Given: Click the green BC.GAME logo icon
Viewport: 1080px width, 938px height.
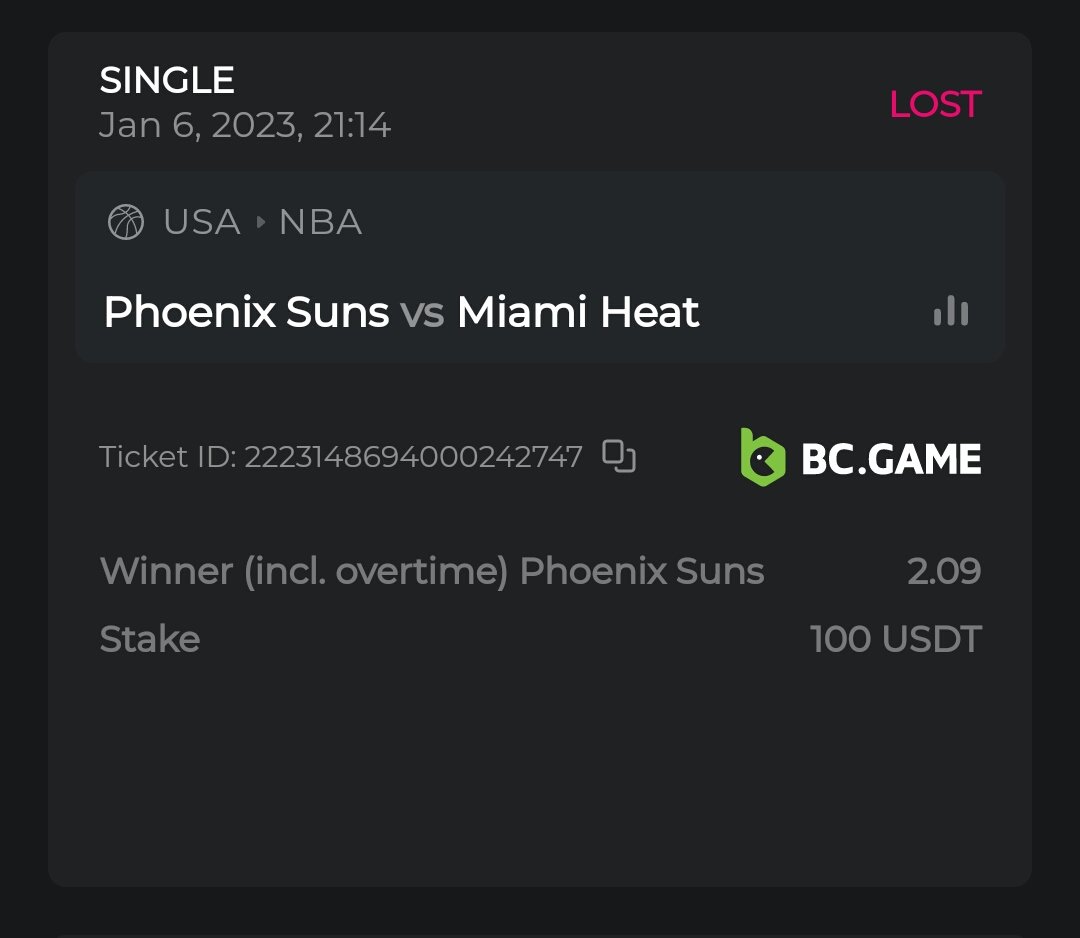Looking at the screenshot, I should pos(762,457).
